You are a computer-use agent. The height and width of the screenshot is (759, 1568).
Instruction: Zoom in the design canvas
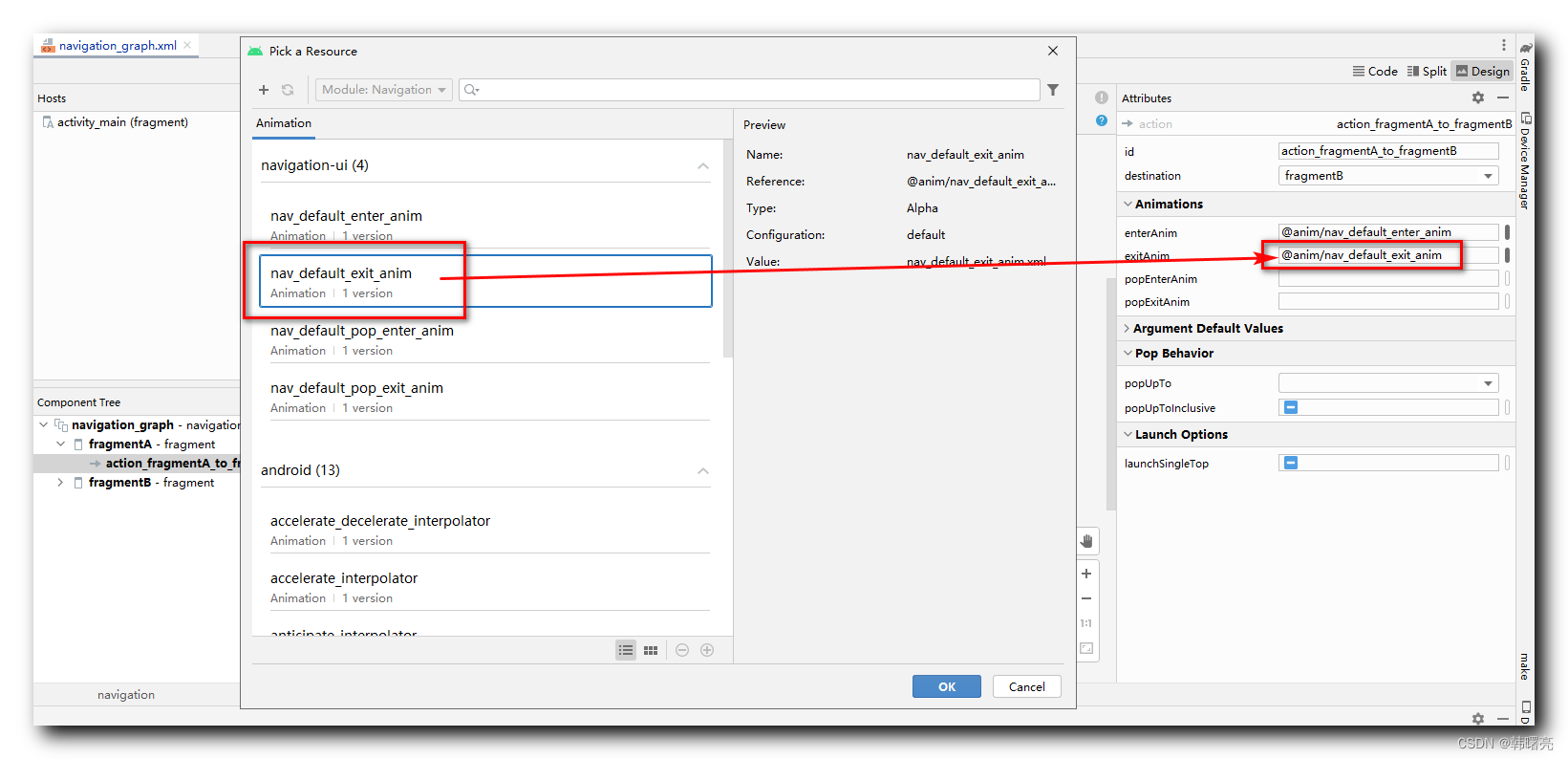click(x=1086, y=574)
